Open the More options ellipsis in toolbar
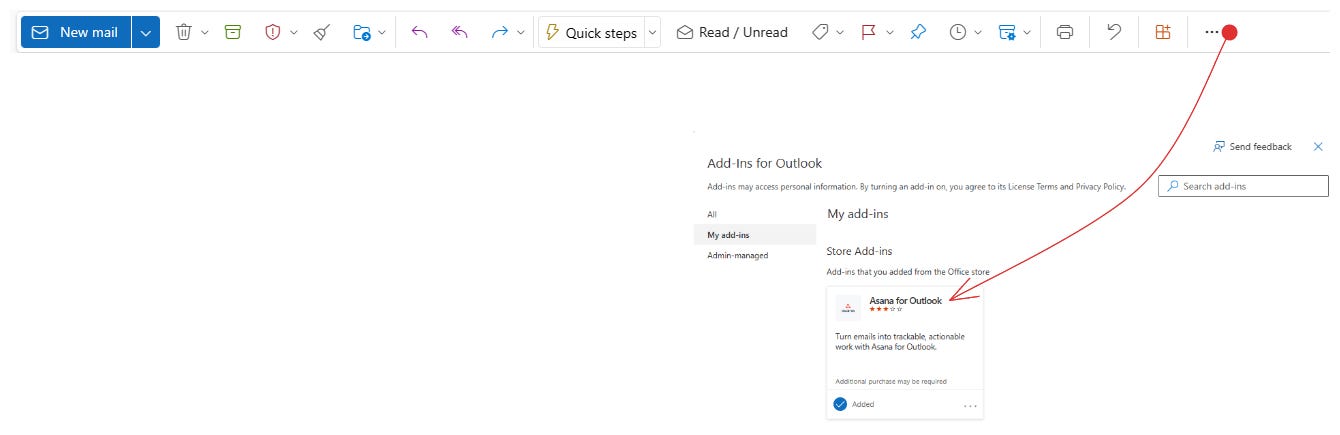This screenshot has width=1340, height=435. point(1212,32)
